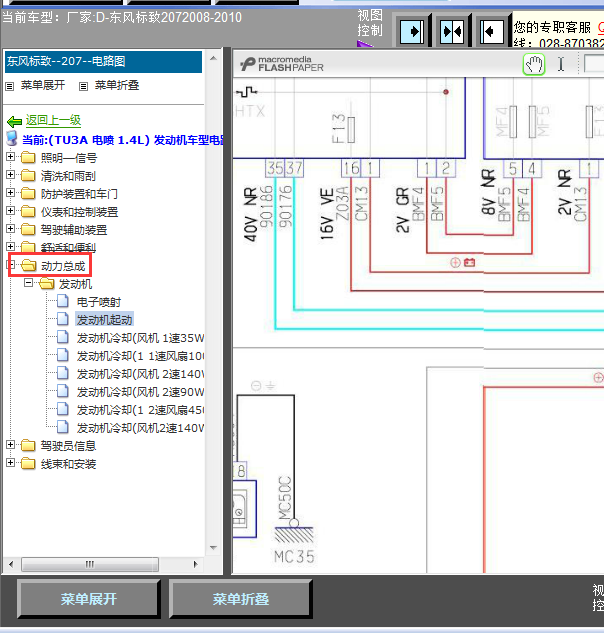Click the horizontal scrollbar right arrow
The width and height of the screenshot is (604, 633).
pyautogui.click(x=196, y=564)
